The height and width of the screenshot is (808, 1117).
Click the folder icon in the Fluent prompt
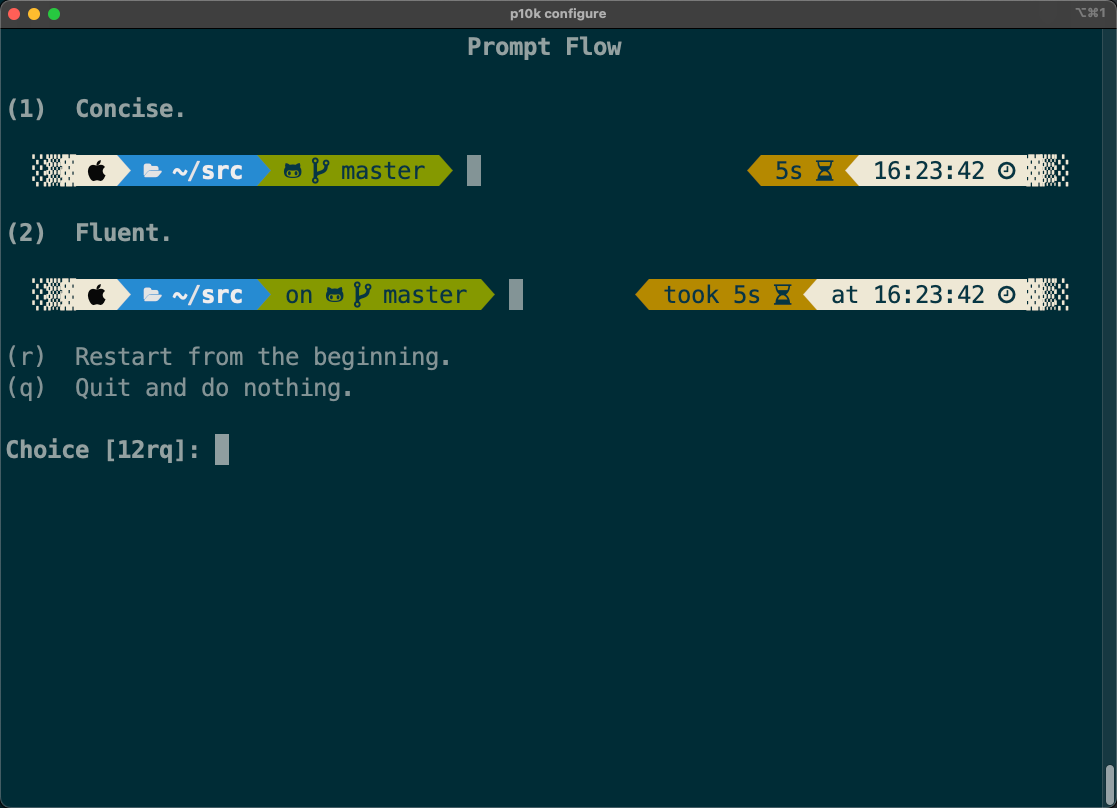[x=152, y=295]
